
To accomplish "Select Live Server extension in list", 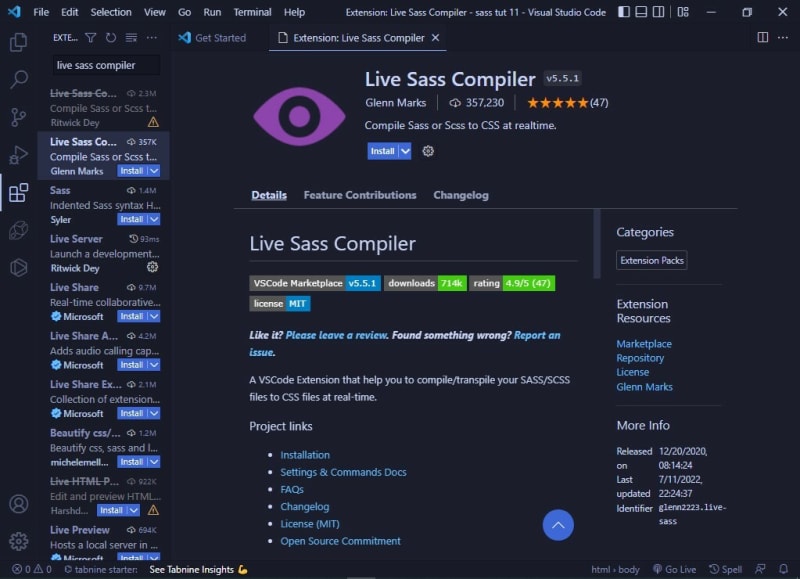I will click(x=104, y=253).
